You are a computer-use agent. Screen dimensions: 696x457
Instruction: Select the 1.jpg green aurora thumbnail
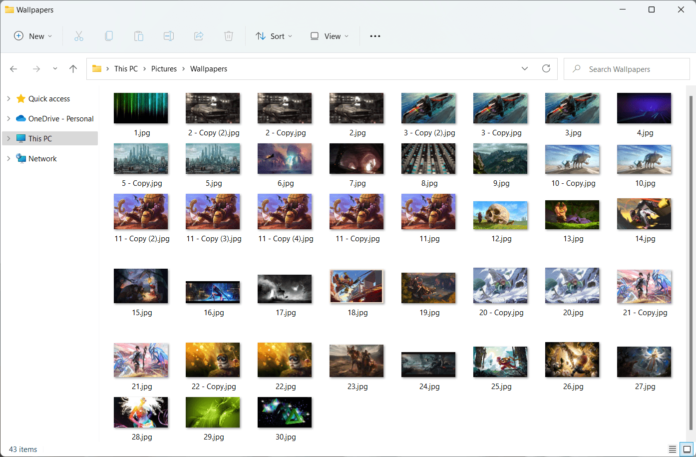pos(141,108)
